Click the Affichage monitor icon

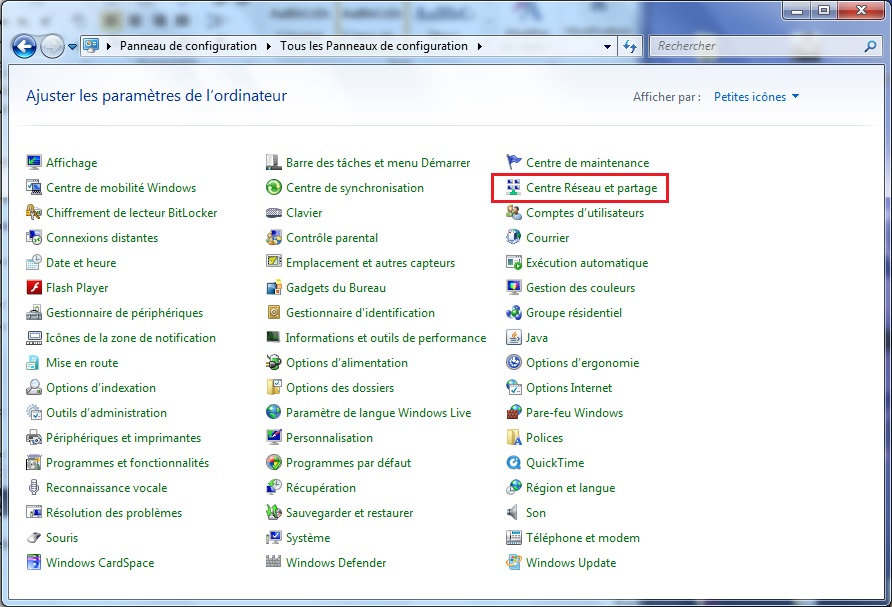pyautogui.click(x=34, y=162)
